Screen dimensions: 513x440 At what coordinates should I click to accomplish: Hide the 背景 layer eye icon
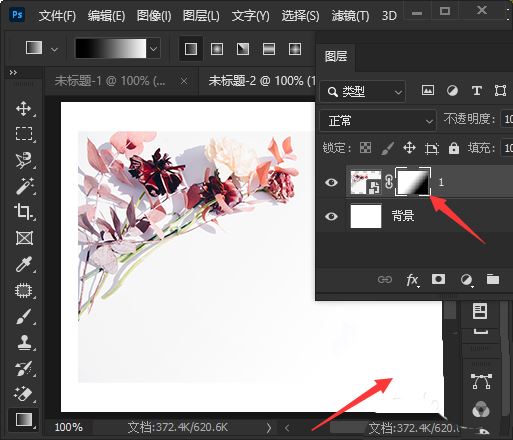(331, 217)
